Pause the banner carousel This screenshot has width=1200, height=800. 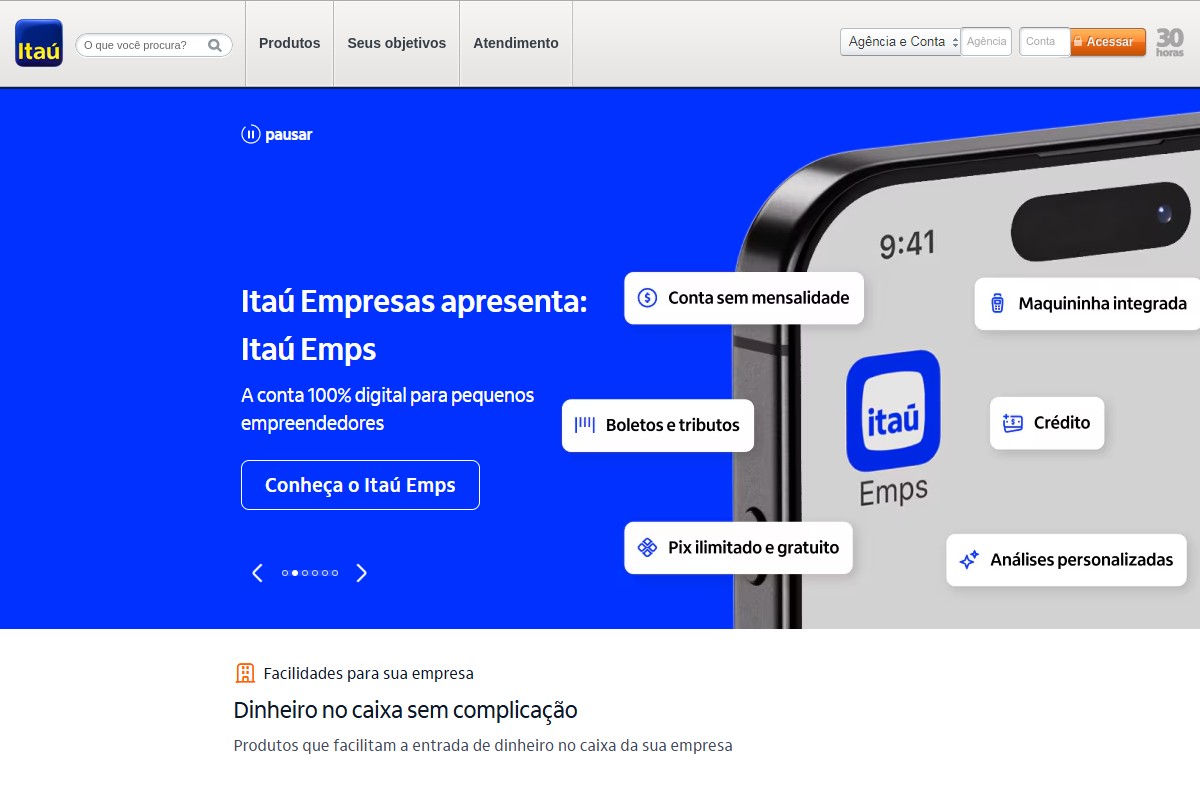[x=277, y=134]
